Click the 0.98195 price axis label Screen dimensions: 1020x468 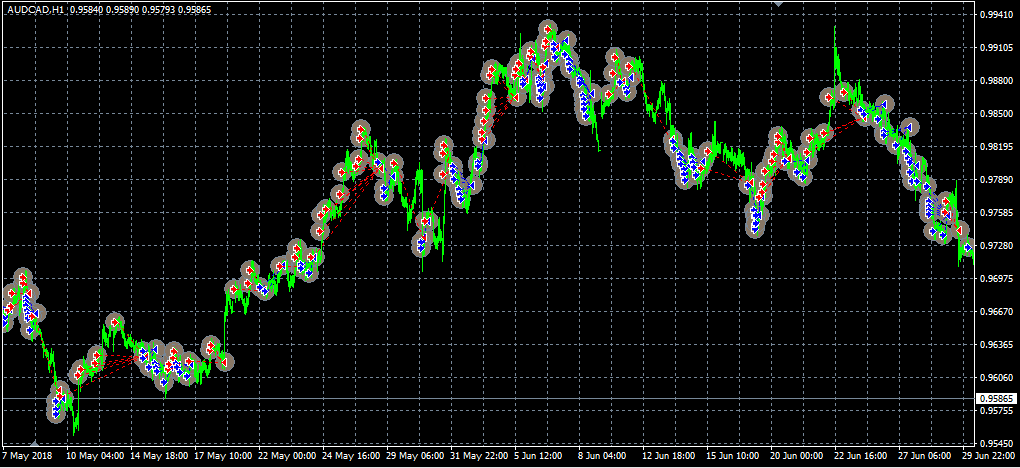pos(996,146)
